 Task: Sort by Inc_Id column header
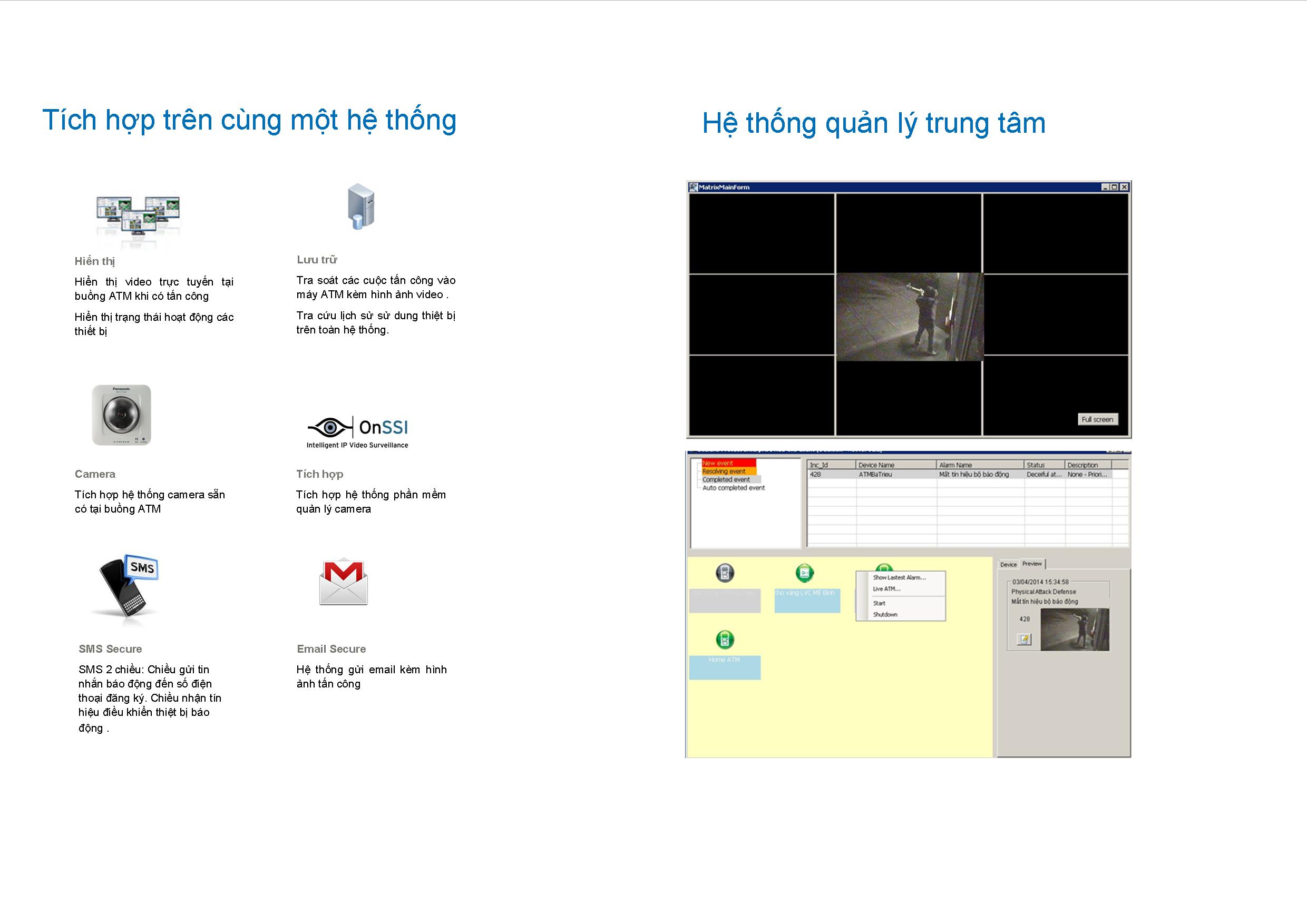832,465
